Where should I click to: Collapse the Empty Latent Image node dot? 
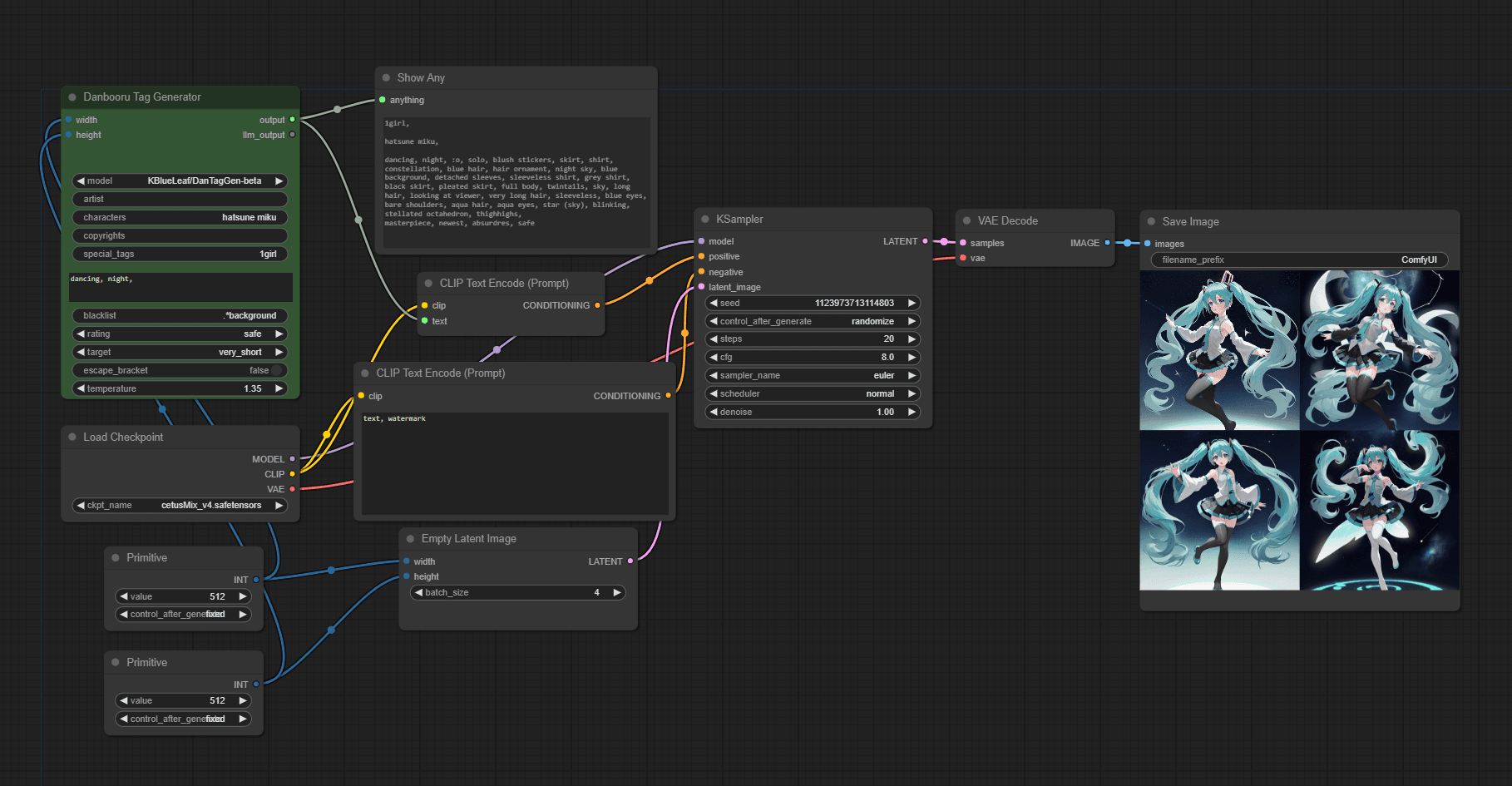pos(410,539)
